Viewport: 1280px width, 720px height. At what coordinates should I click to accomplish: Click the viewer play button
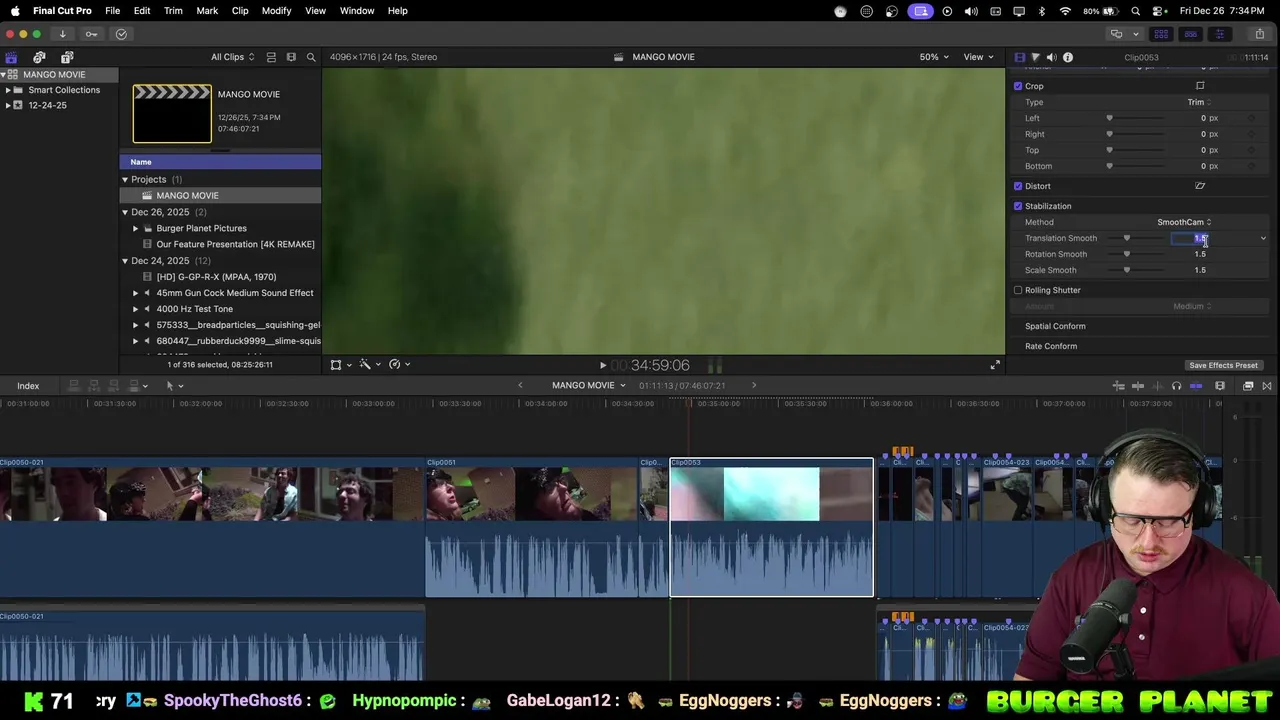602,366
